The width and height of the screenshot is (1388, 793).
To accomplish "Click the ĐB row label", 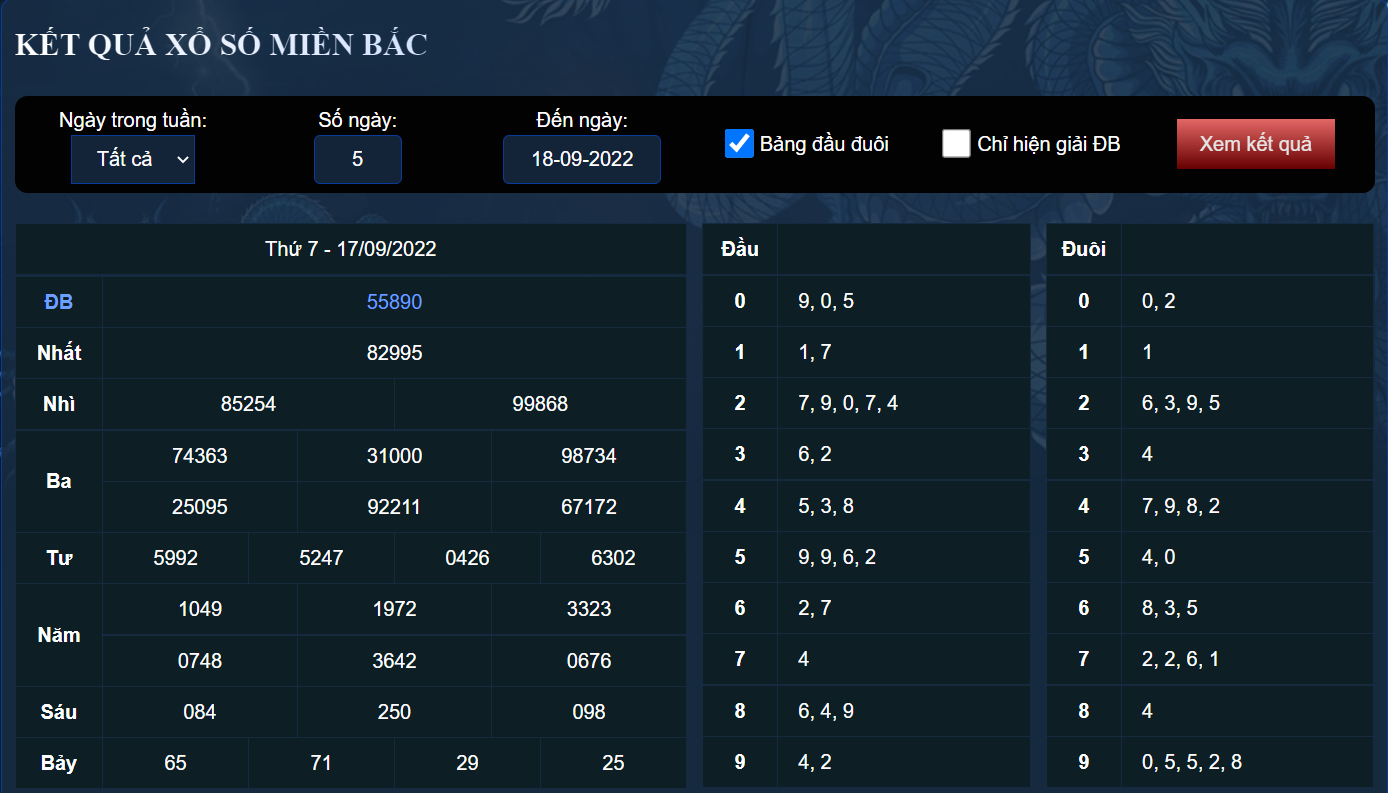I will pyautogui.click(x=59, y=302).
